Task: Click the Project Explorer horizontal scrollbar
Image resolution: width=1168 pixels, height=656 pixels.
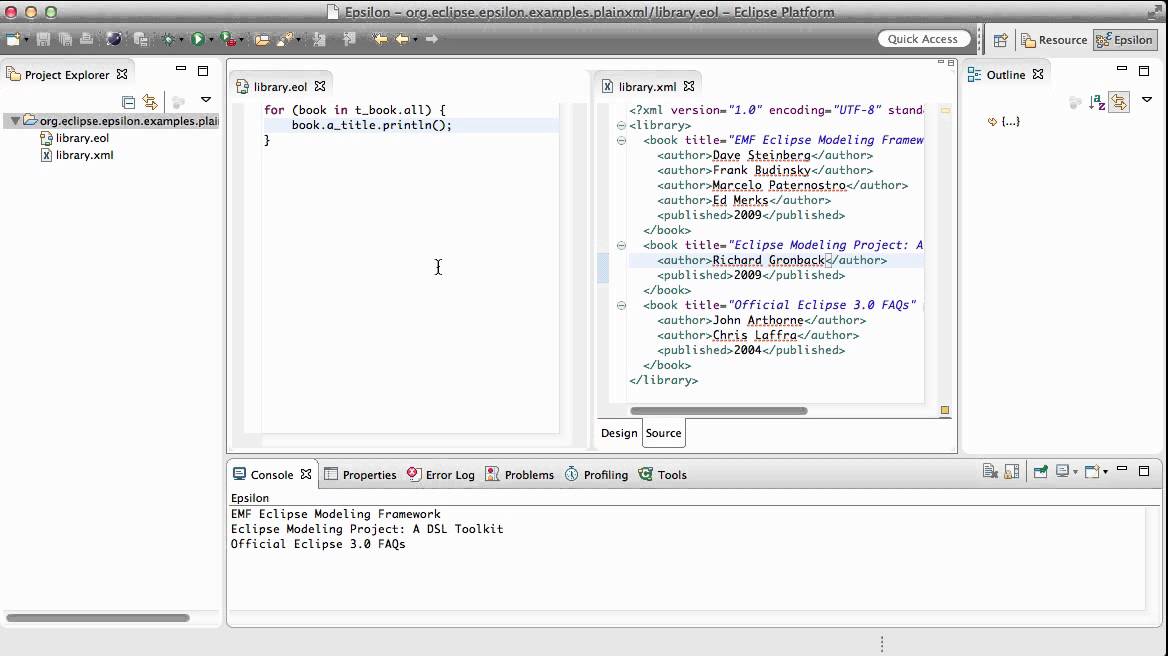Action: pyautogui.click(x=98, y=617)
